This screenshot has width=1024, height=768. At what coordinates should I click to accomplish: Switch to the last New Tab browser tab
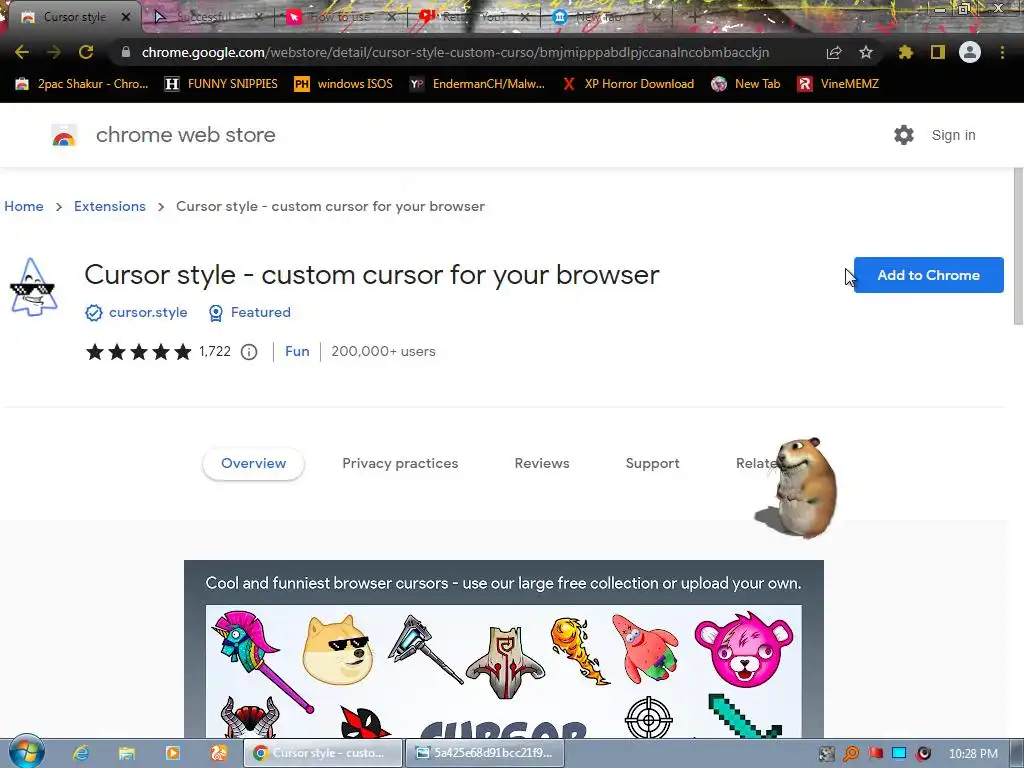click(606, 17)
